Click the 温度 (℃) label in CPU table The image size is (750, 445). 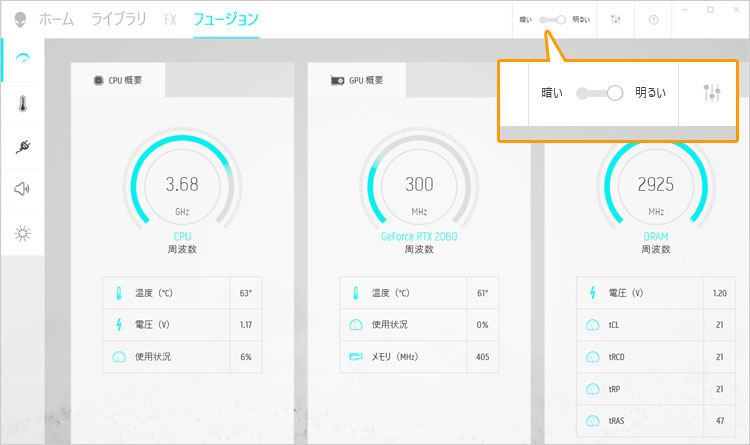pos(154,293)
